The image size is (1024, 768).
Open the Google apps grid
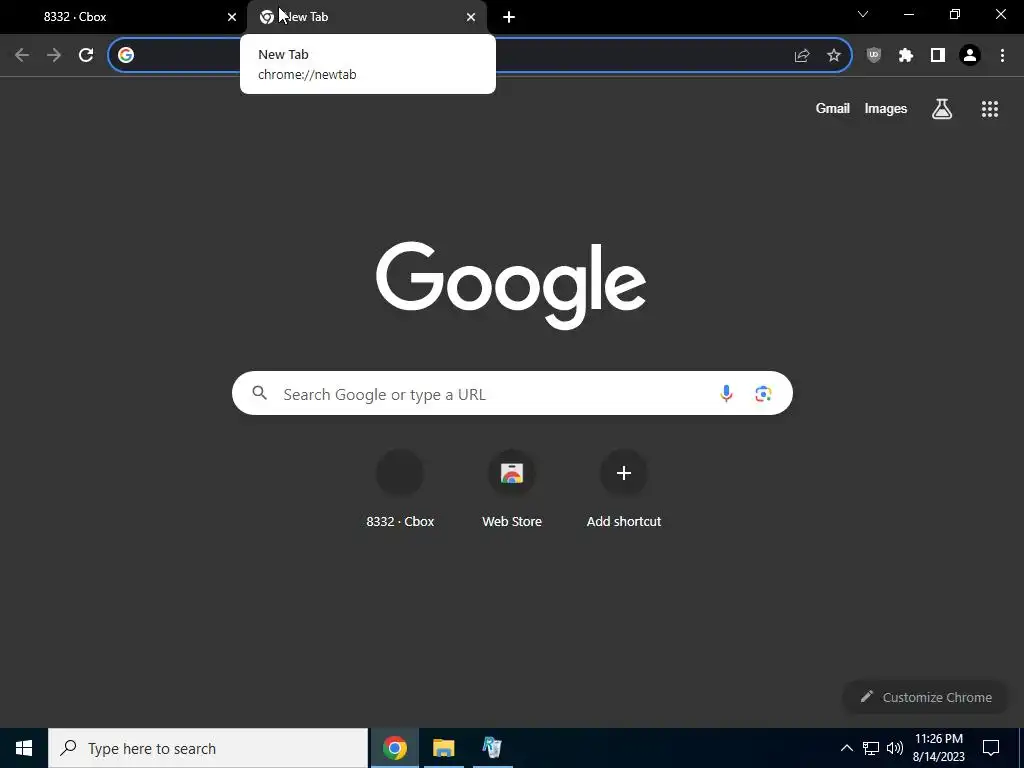tap(990, 108)
